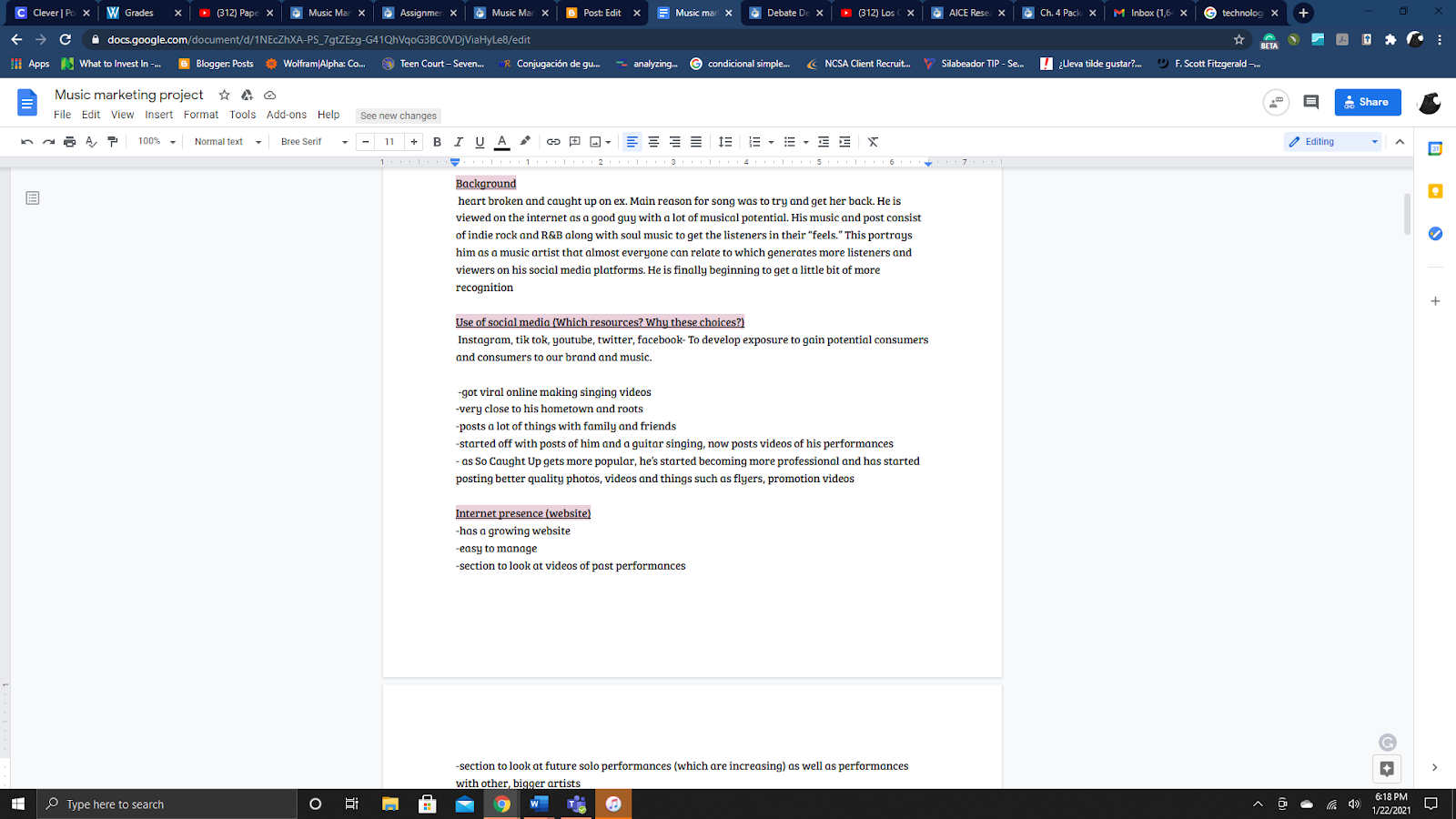Apply numbered list formatting
This screenshot has width=1456, height=819.
754,142
